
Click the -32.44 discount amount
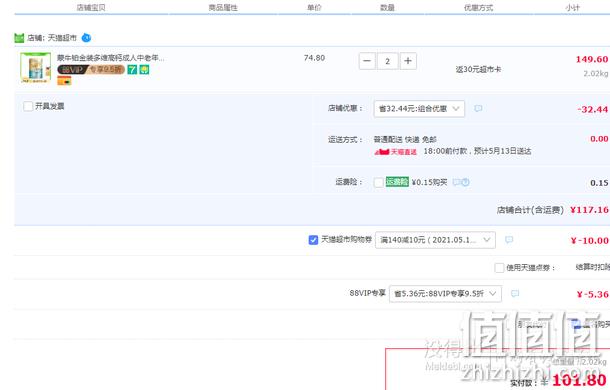click(x=592, y=109)
